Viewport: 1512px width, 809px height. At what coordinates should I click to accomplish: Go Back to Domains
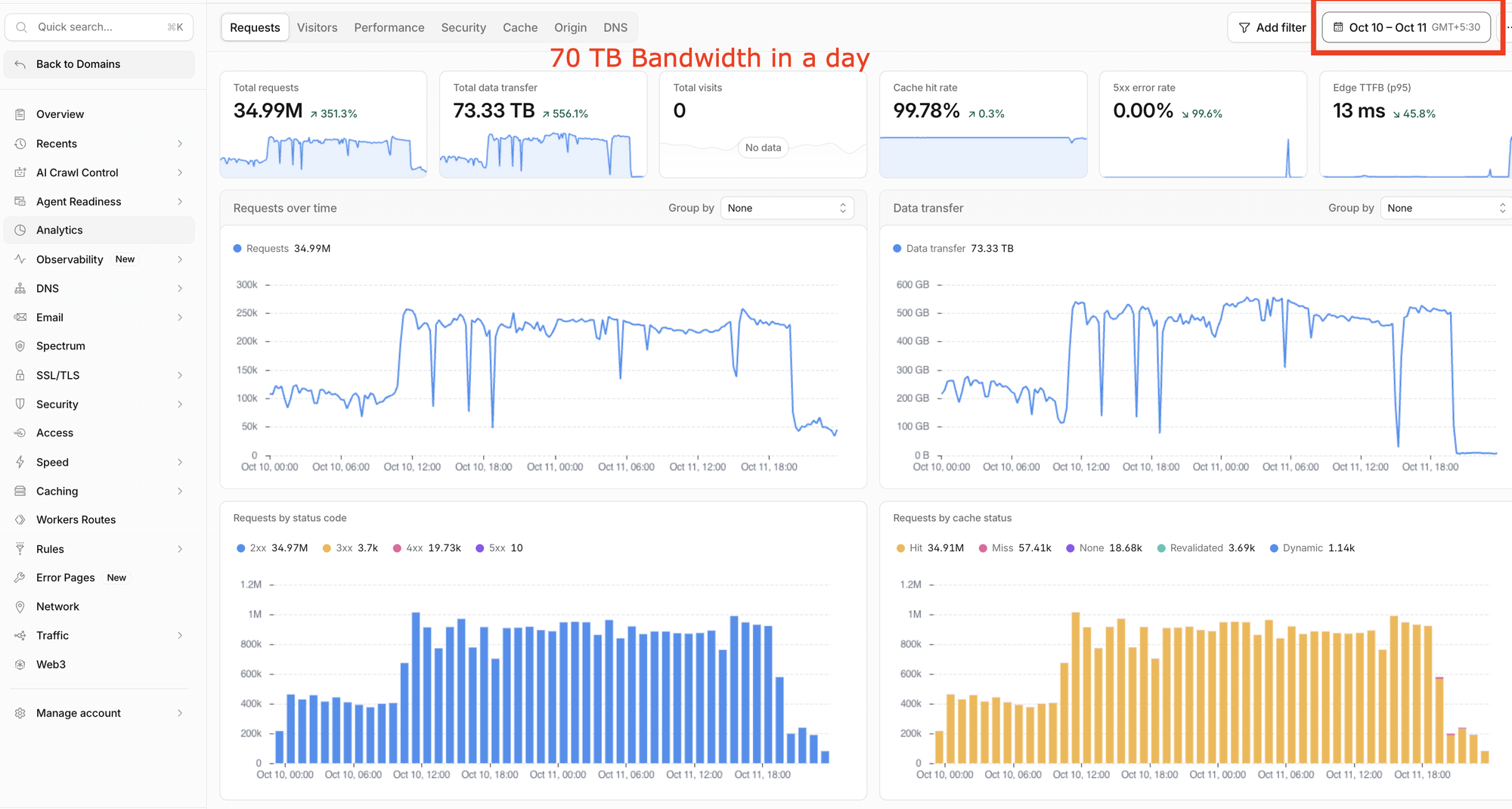99,64
